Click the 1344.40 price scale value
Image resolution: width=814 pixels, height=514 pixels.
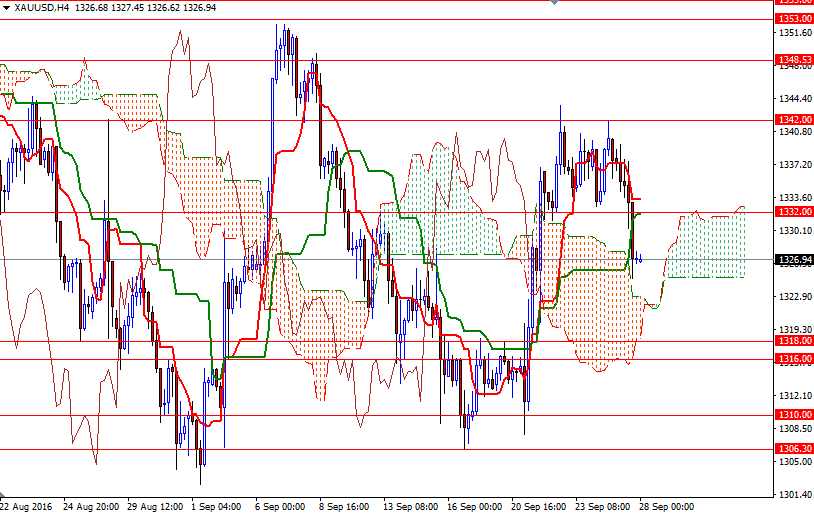click(794, 98)
